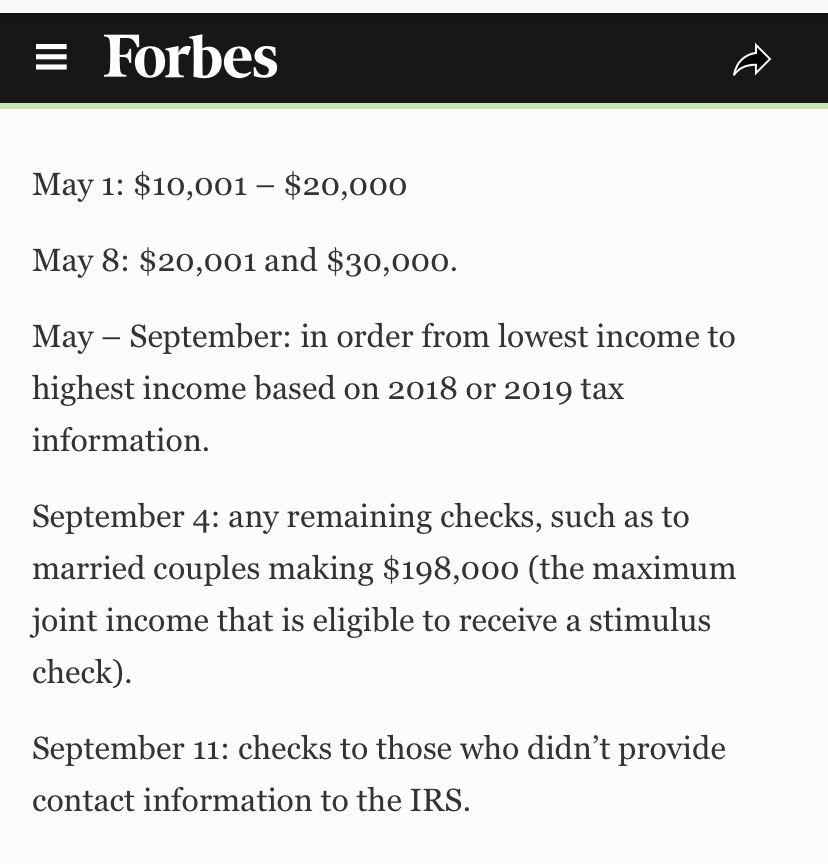Image resolution: width=828 pixels, height=864 pixels.
Task: Click the "September 11" date text
Action: (x=129, y=748)
